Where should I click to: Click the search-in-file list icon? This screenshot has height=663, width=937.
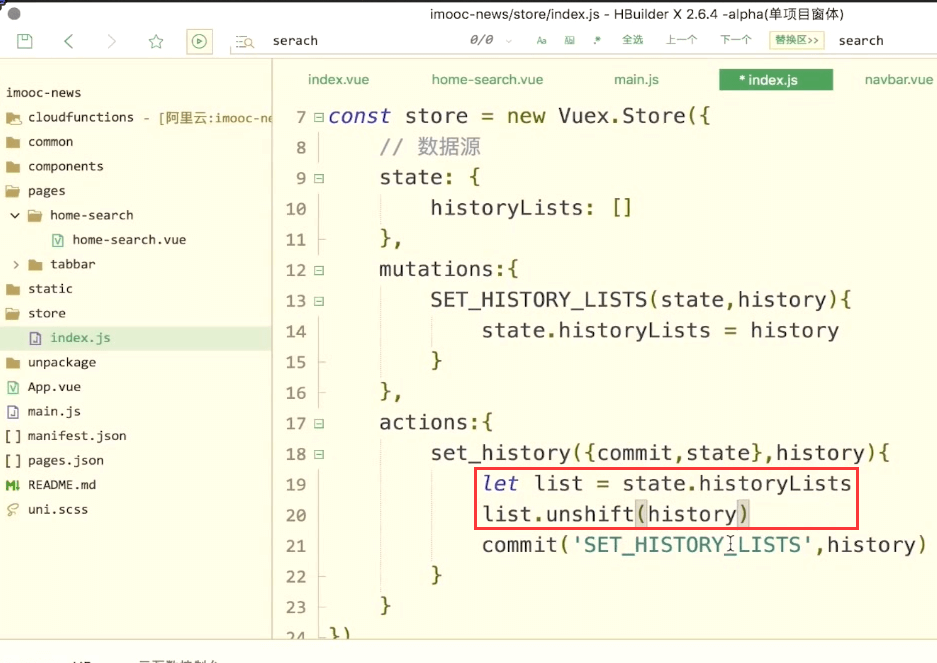click(244, 42)
